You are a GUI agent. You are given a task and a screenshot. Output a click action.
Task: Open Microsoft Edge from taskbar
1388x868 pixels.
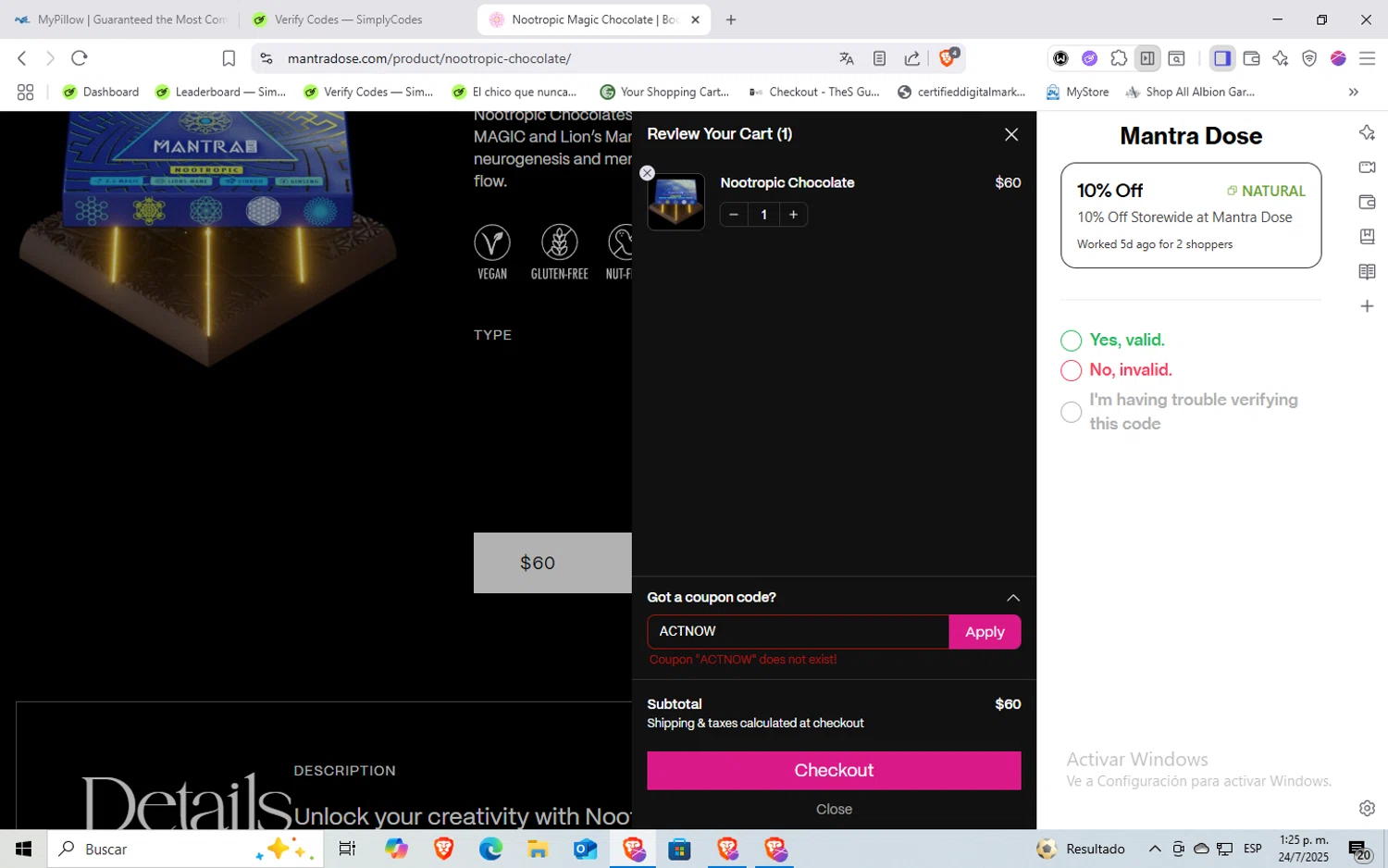point(490,849)
